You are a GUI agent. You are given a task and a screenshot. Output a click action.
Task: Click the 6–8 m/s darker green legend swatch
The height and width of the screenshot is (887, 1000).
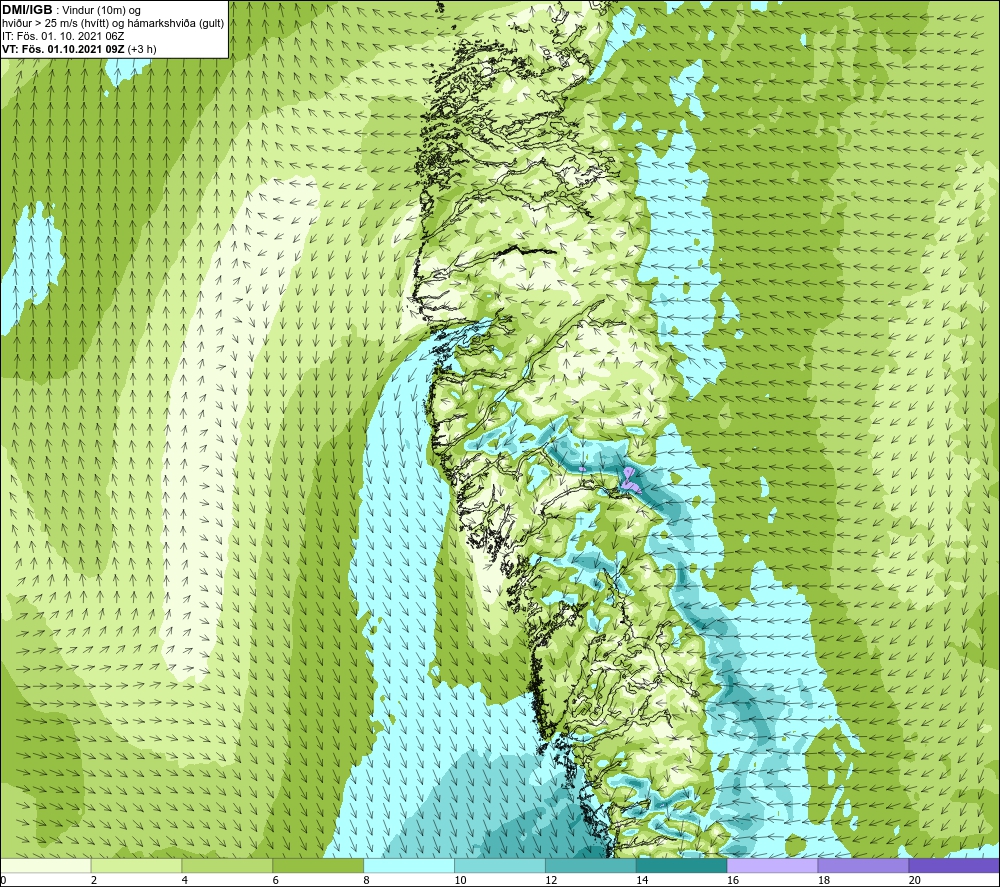click(318, 865)
